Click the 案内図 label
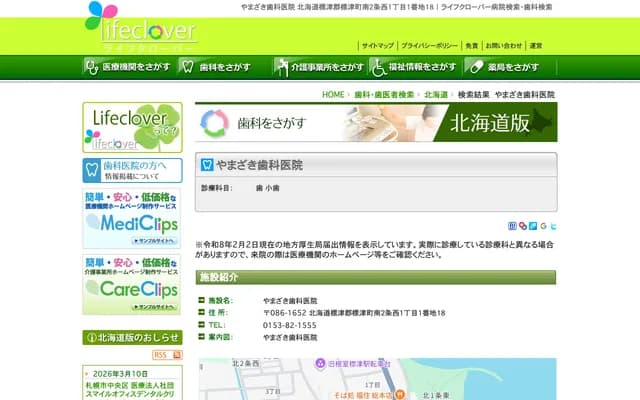Image resolution: width=640 pixels, height=400 pixels. pos(220,337)
